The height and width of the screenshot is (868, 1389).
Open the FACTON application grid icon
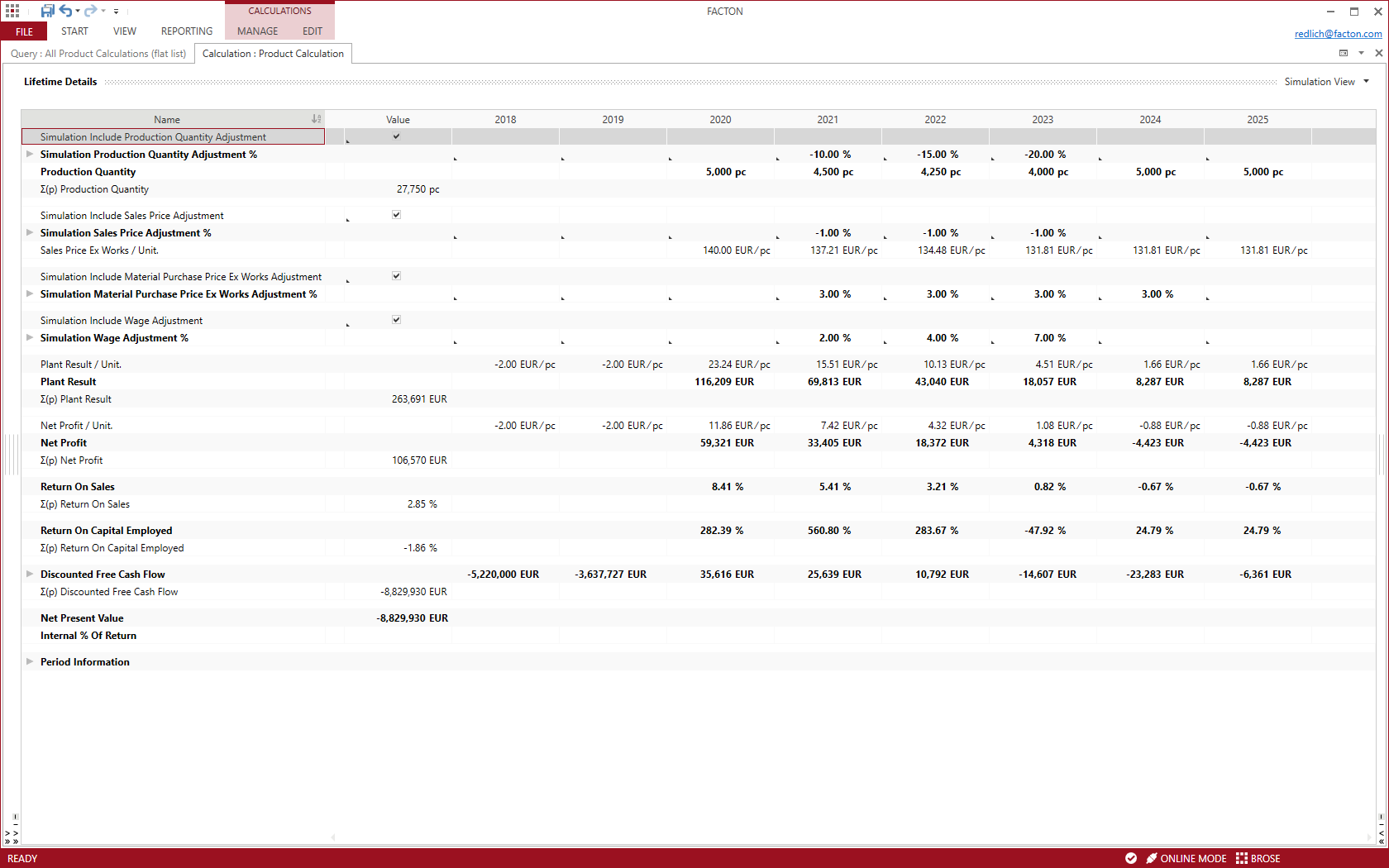click(12, 11)
